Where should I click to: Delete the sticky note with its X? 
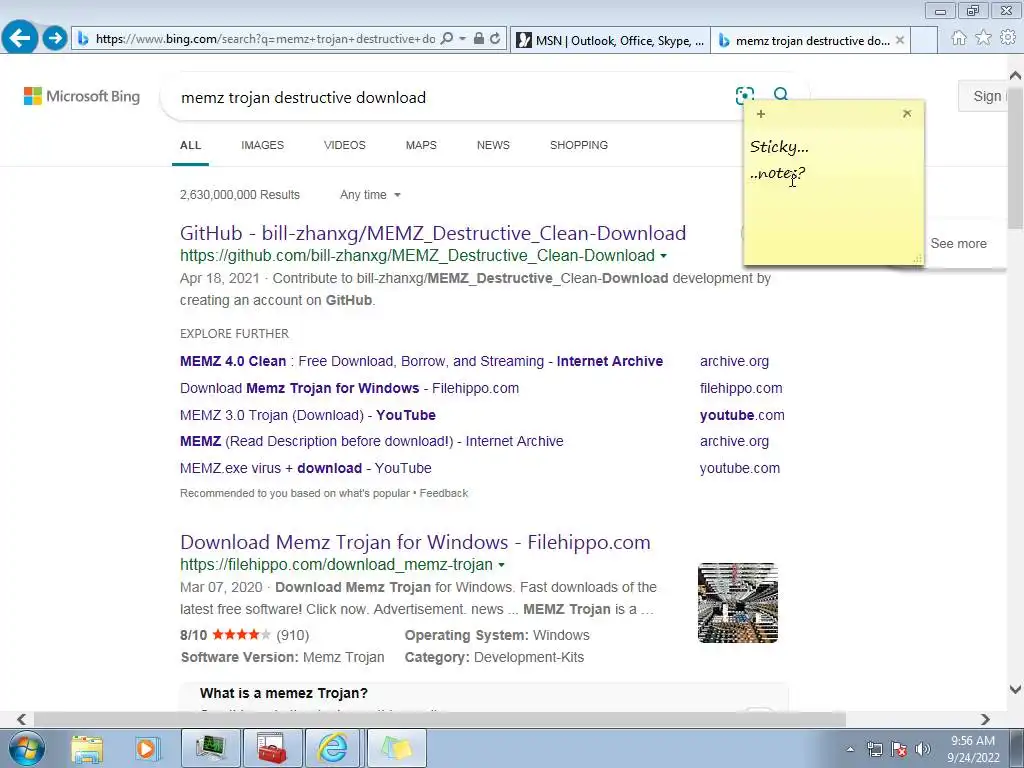(x=907, y=114)
